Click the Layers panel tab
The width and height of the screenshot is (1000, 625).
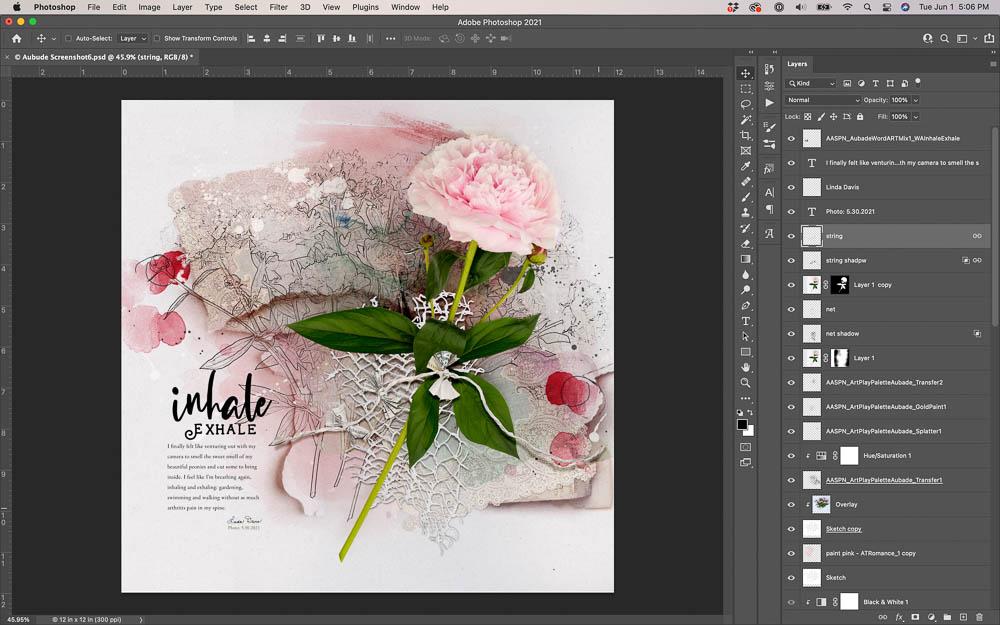[797, 64]
